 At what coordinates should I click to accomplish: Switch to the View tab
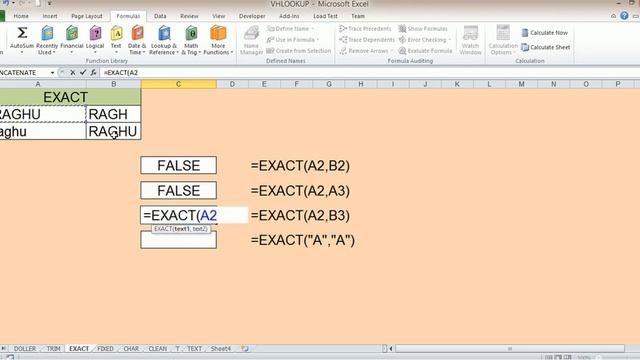[218, 16]
